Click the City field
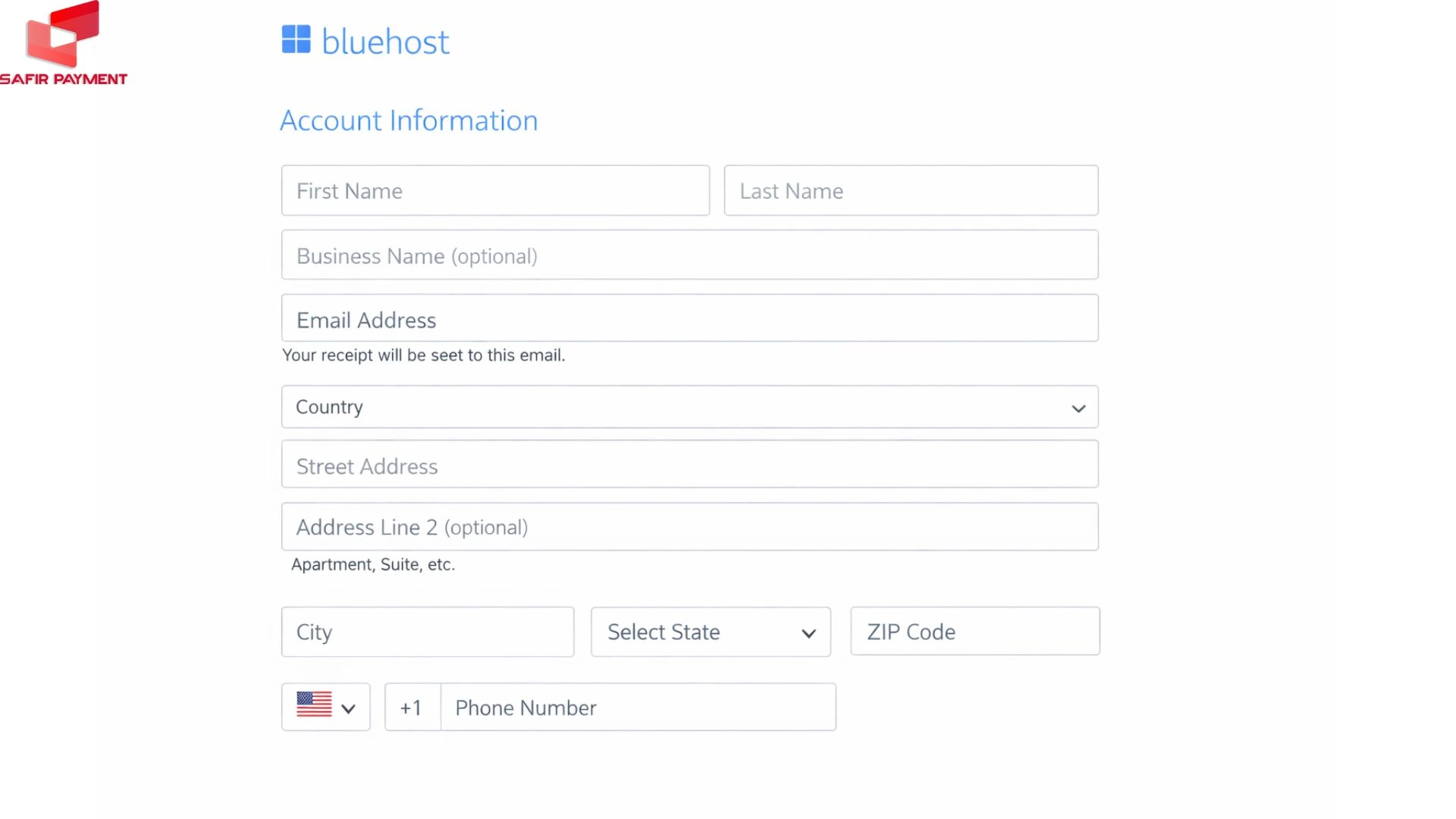Image resolution: width=1456 pixels, height=819 pixels. pos(427,631)
